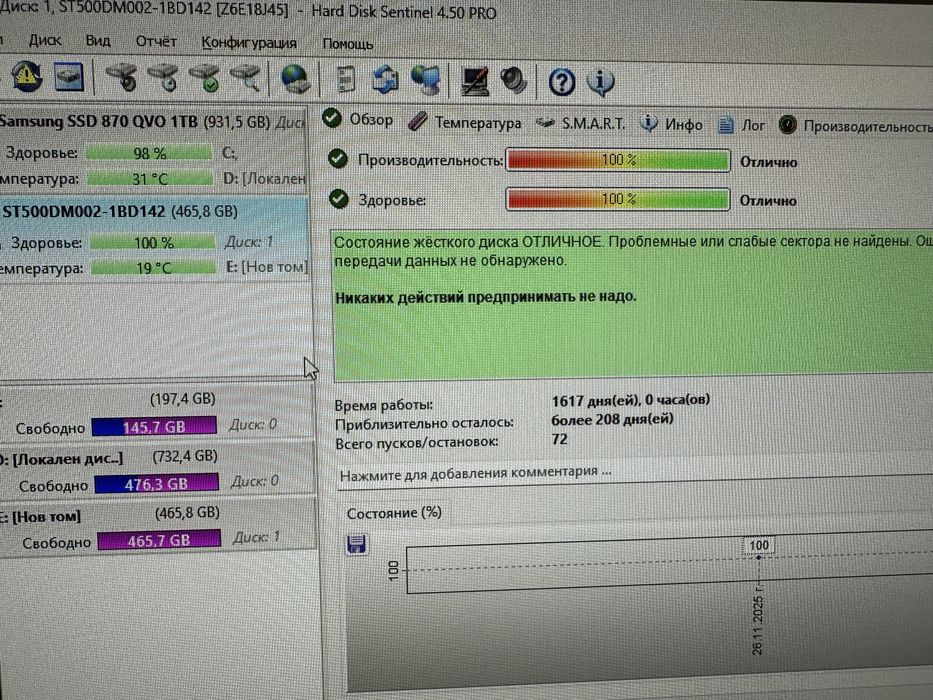Click the Samsung SSD temperature bar 31 °C

(149, 179)
